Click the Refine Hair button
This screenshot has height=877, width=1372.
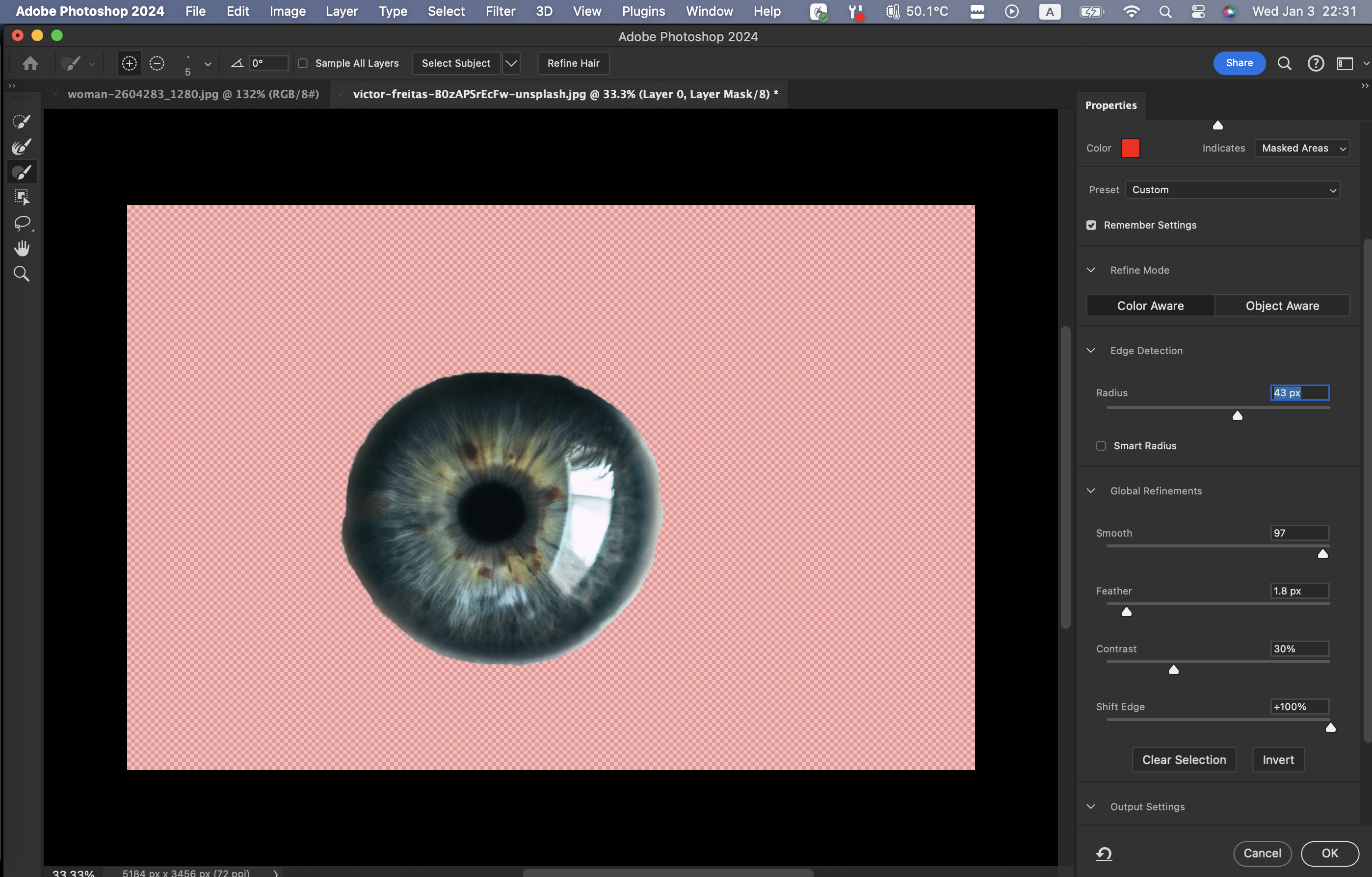[x=573, y=63]
